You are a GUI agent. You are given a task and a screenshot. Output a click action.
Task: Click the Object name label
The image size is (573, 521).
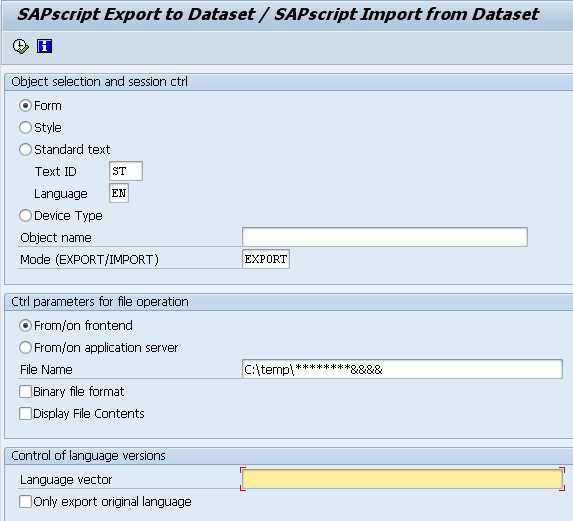56,238
